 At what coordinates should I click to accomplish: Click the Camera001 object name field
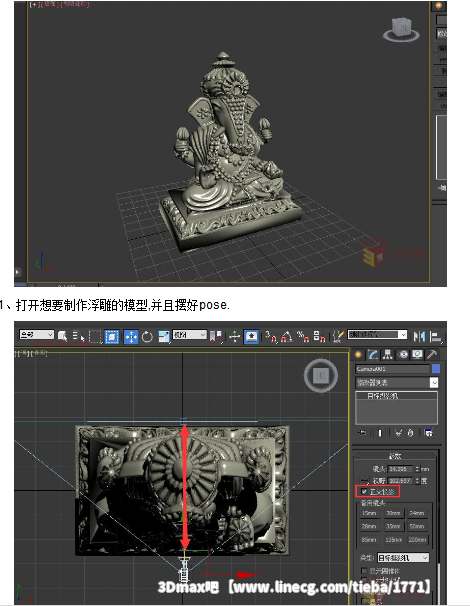click(x=392, y=369)
